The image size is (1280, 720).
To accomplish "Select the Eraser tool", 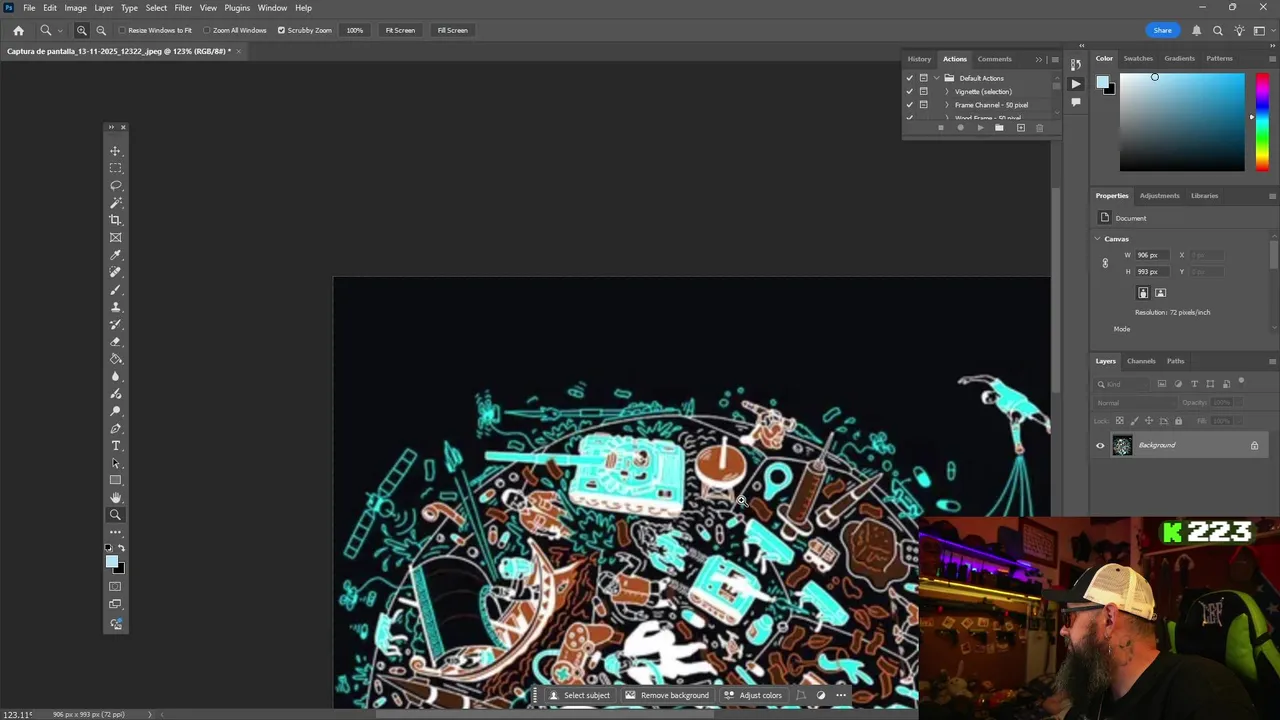I will point(115,341).
